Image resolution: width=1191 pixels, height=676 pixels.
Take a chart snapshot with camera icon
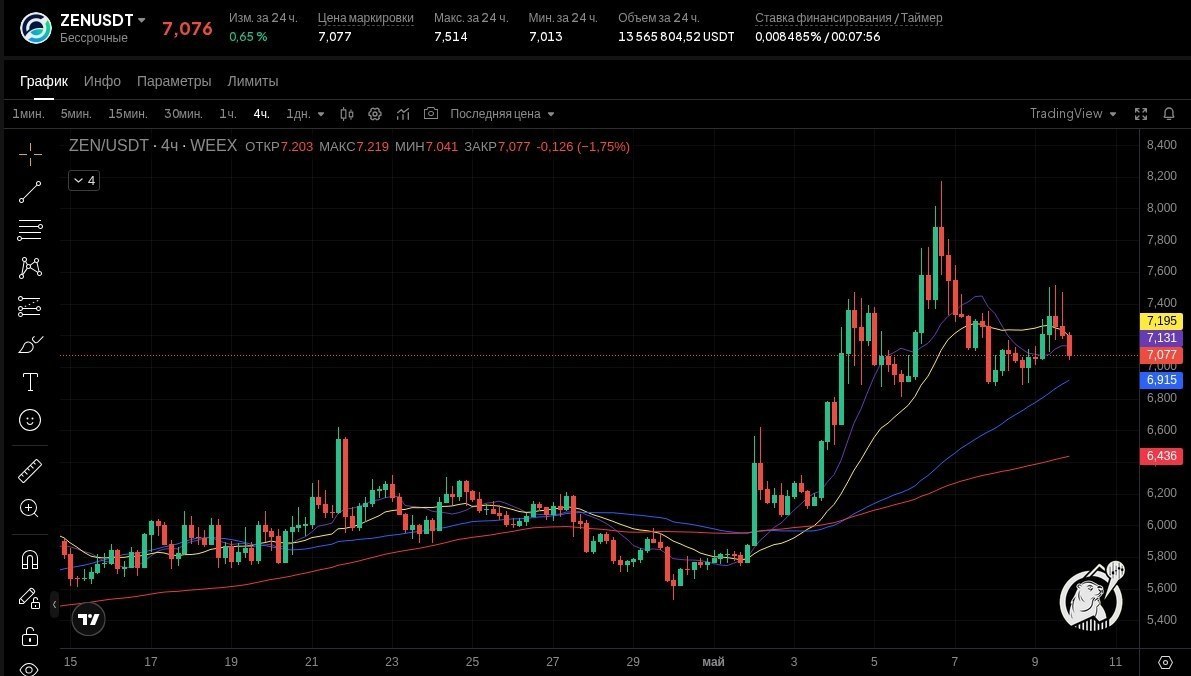point(431,113)
